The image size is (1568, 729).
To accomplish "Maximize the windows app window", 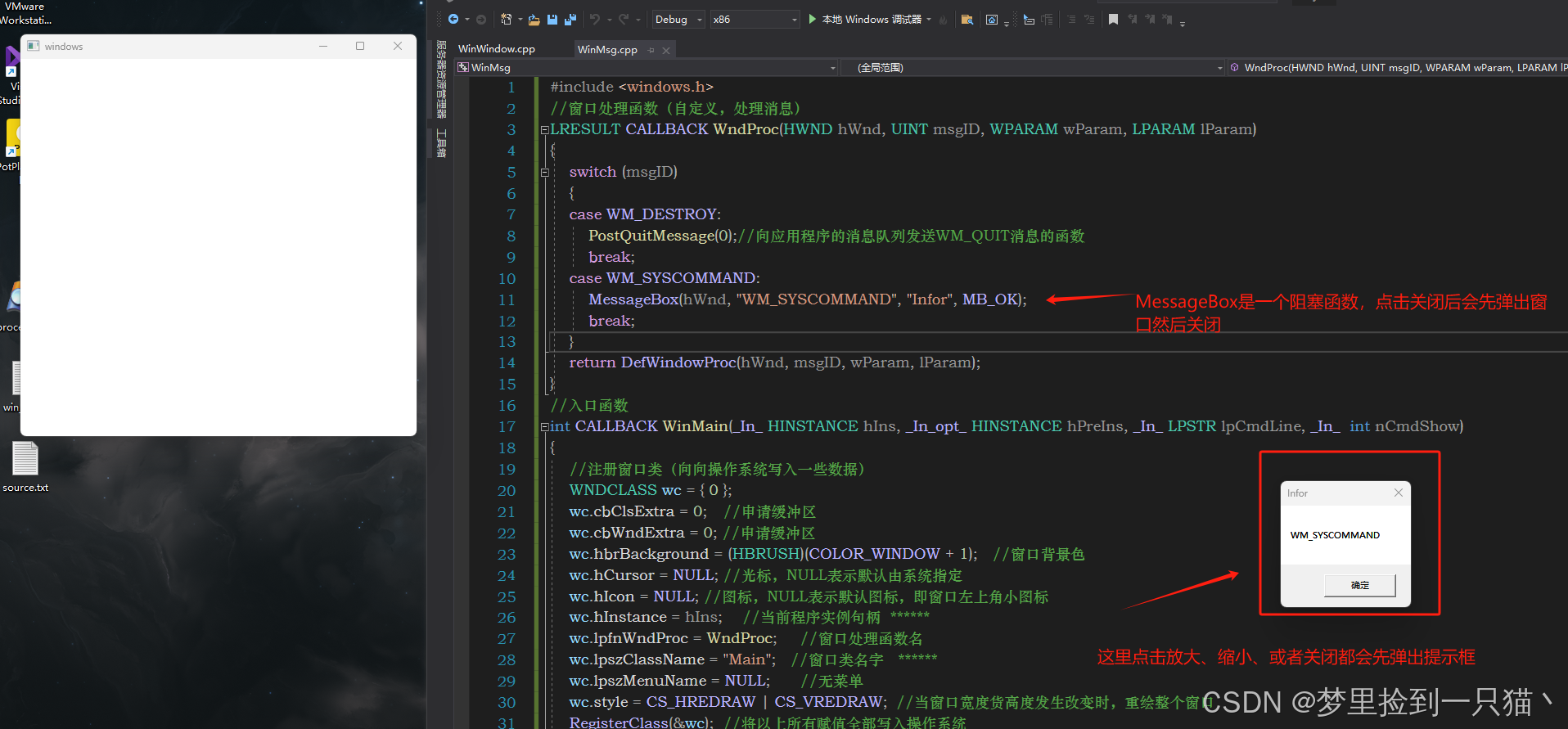I will [360, 46].
